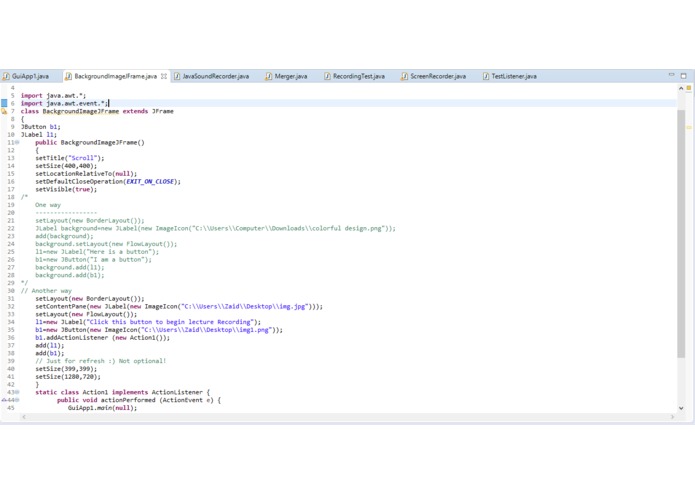Screen dimensions: 695x494
Task: Click the img1.png JButton line
Action: [x=159, y=330]
